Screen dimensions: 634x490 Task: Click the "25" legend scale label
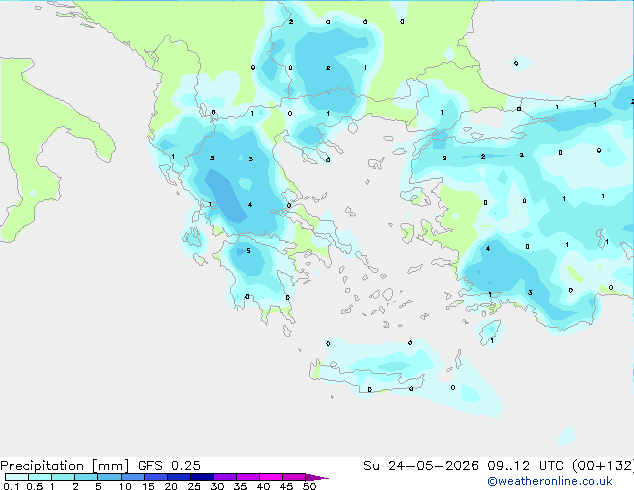coord(194,486)
